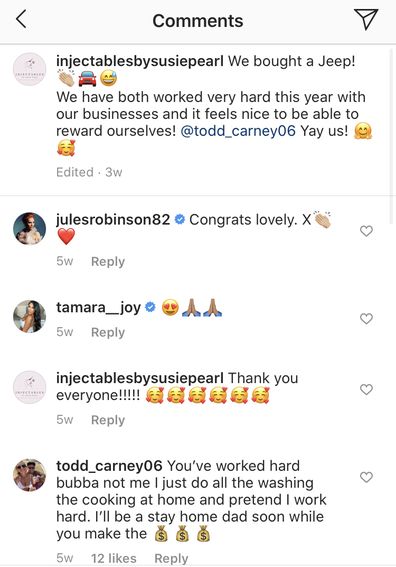Like the "Thank you everyone" comment heart
This screenshot has width=396, height=567.
point(366,389)
